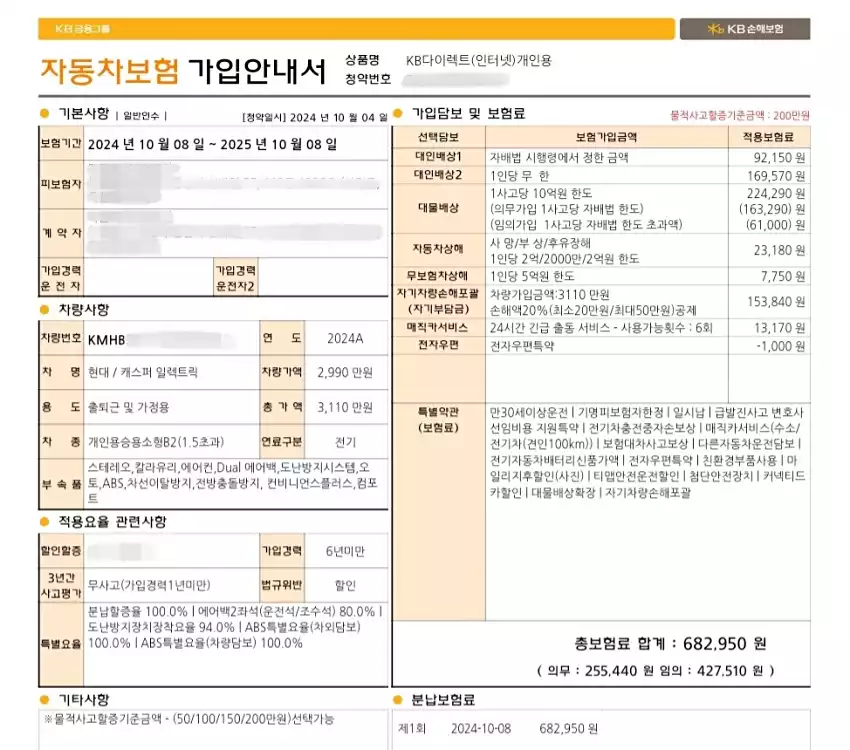The image size is (850, 750).
Task: Select the 자동차보험 가입안내서 title
Action: 184,71
